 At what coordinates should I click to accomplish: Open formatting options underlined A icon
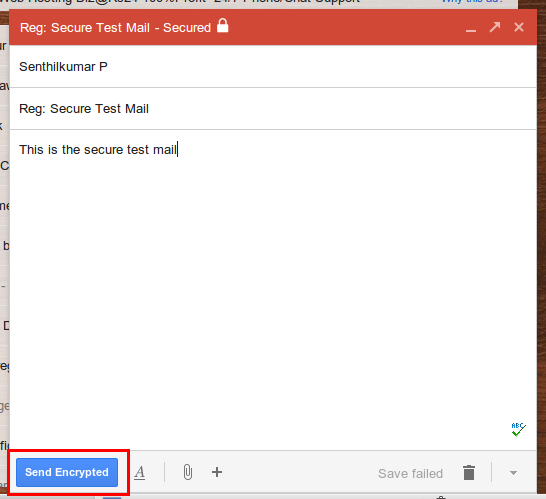tap(140, 473)
